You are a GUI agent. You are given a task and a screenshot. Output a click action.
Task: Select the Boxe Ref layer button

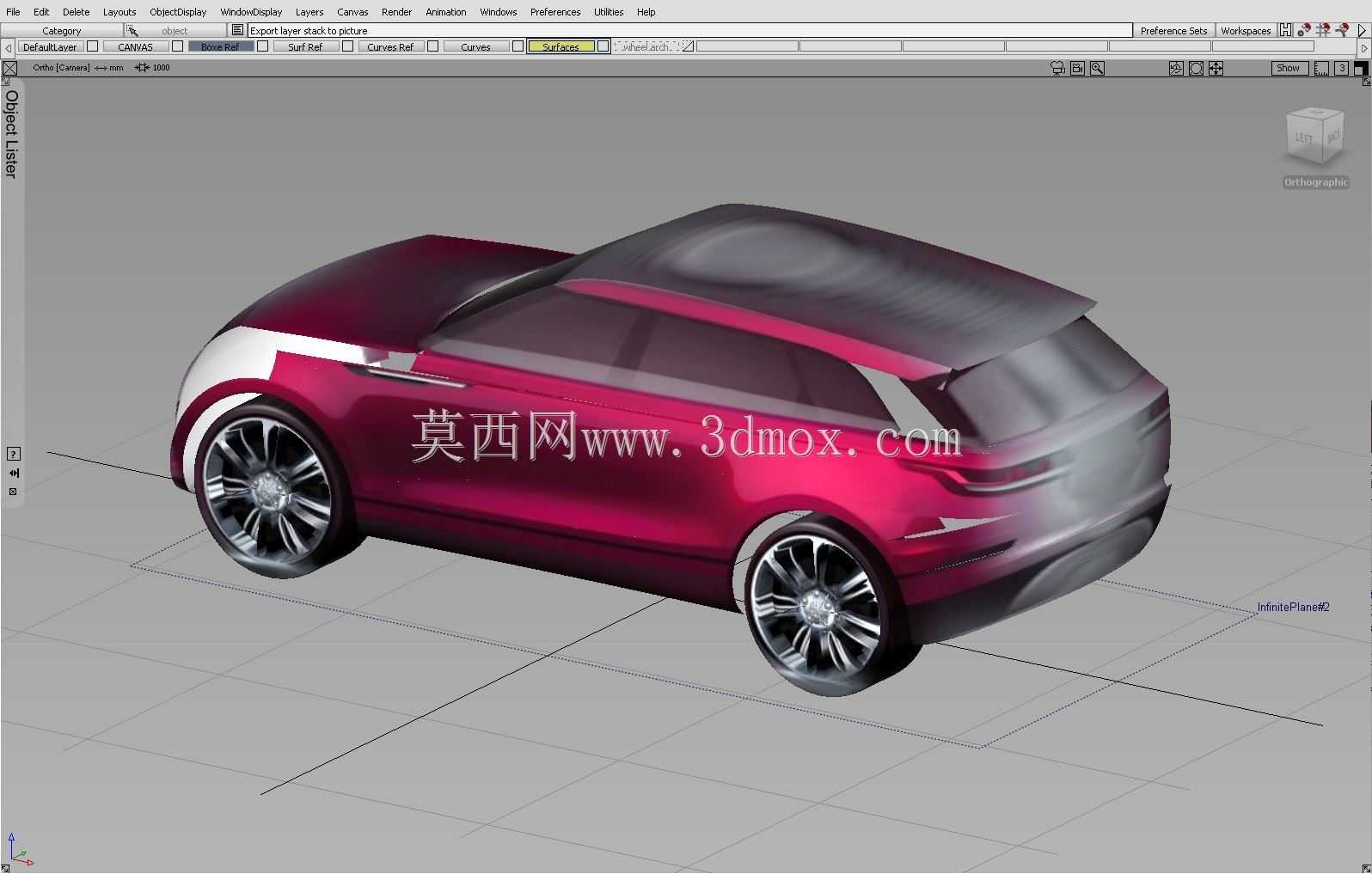tap(220, 46)
